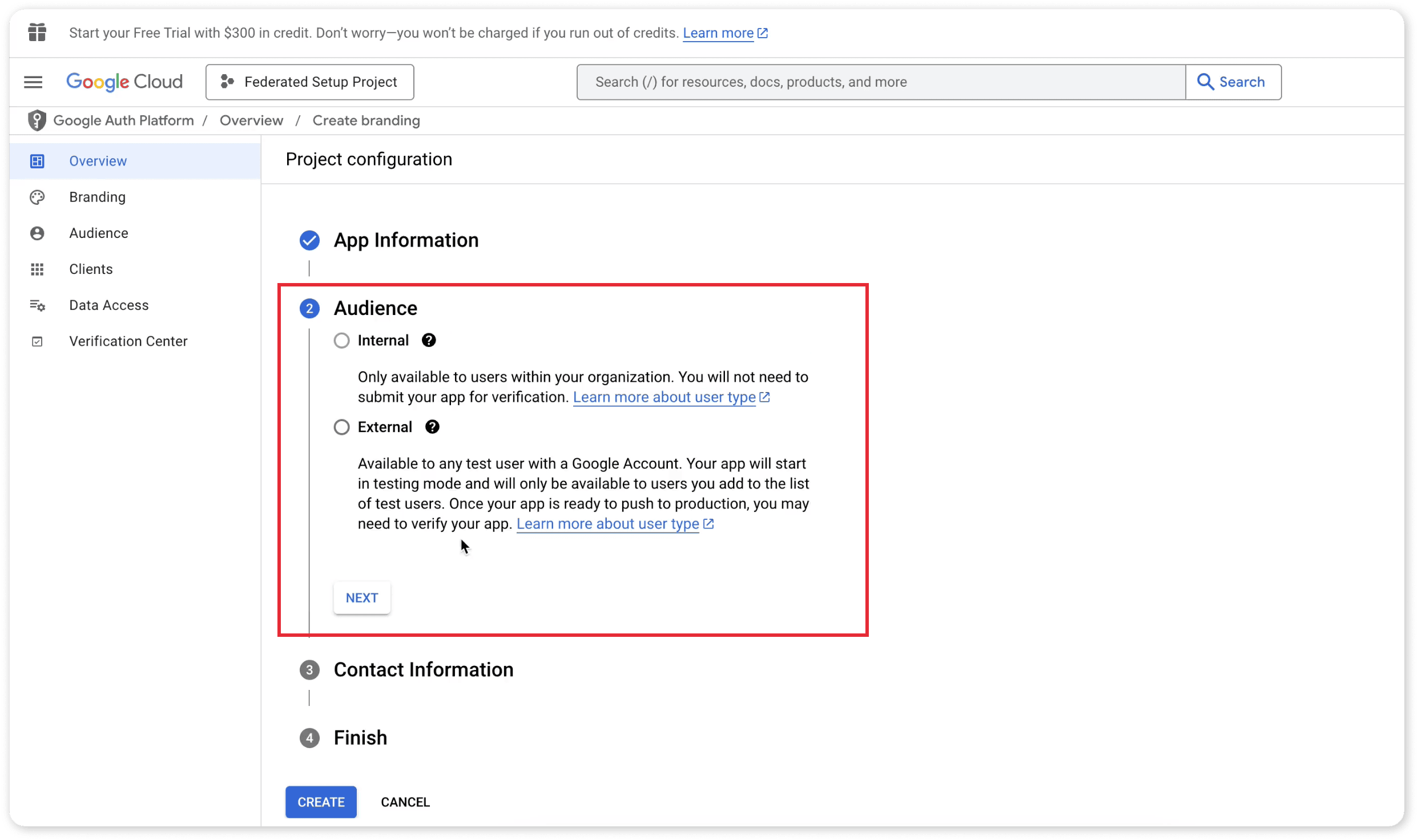Screen dimensions: 1418x840
Task: Open help tooltip next to External
Action: [x=432, y=427]
